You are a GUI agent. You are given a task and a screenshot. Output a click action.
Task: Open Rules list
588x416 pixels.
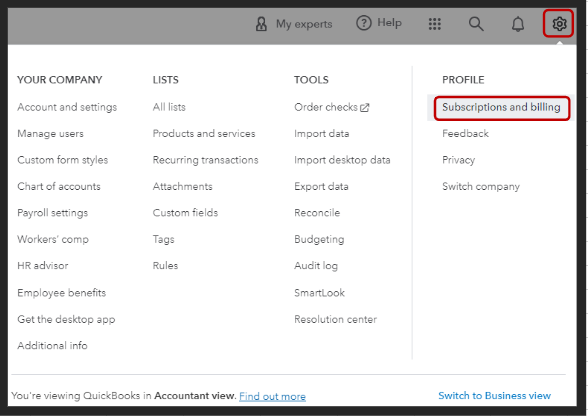point(165,266)
